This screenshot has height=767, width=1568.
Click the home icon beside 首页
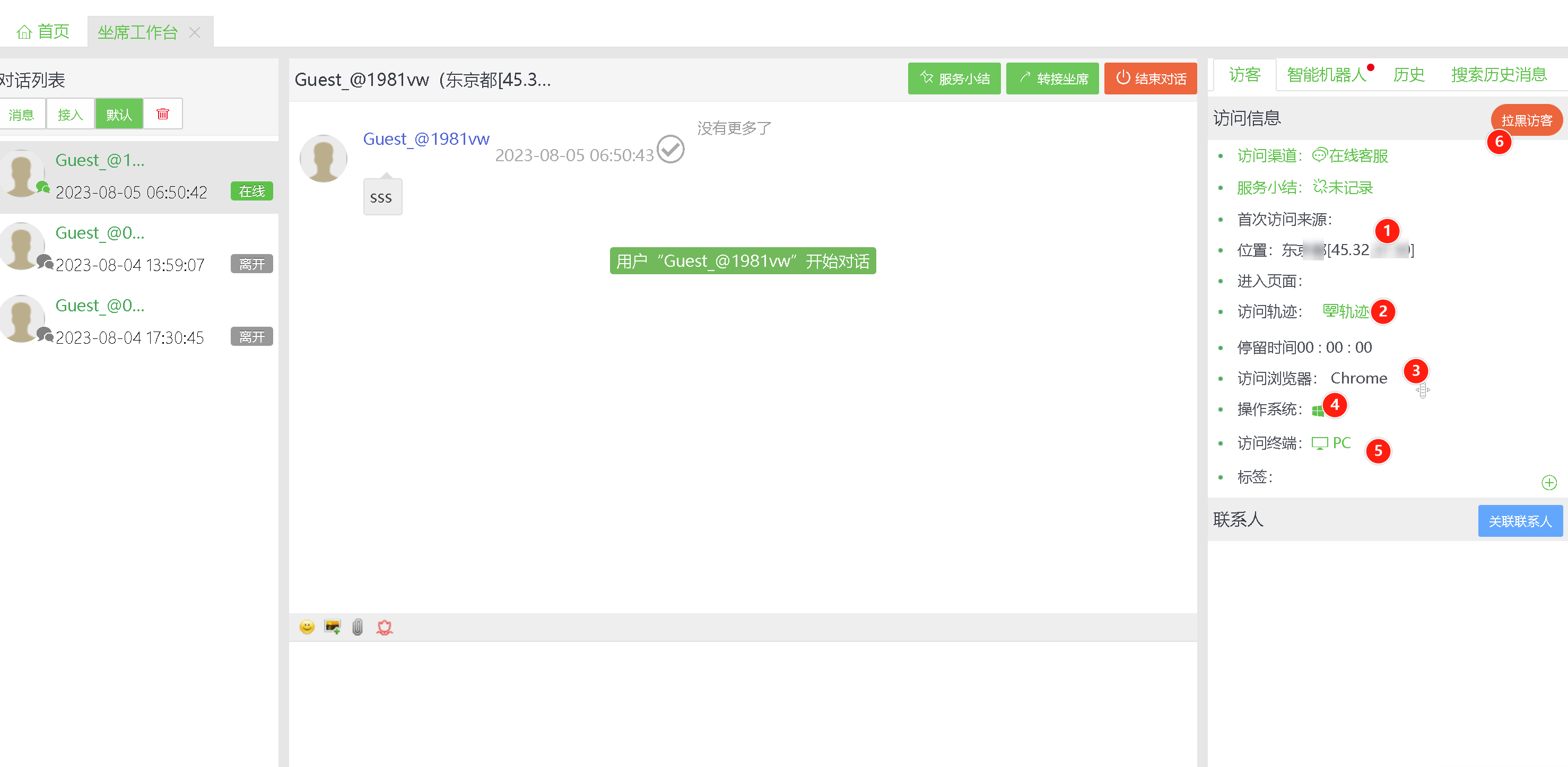tap(24, 32)
